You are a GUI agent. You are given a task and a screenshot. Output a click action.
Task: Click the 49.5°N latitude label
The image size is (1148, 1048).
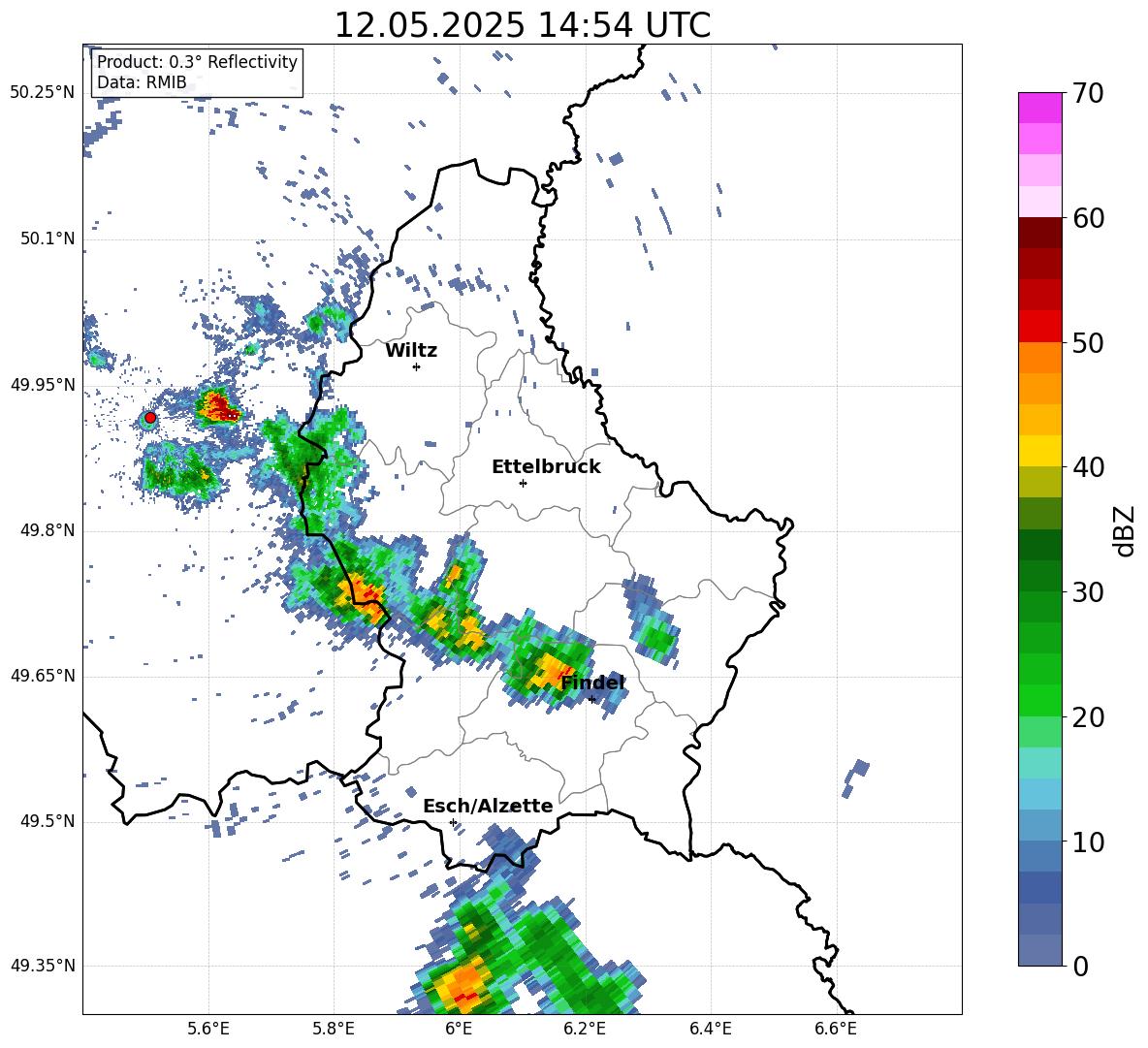[x=48, y=820]
